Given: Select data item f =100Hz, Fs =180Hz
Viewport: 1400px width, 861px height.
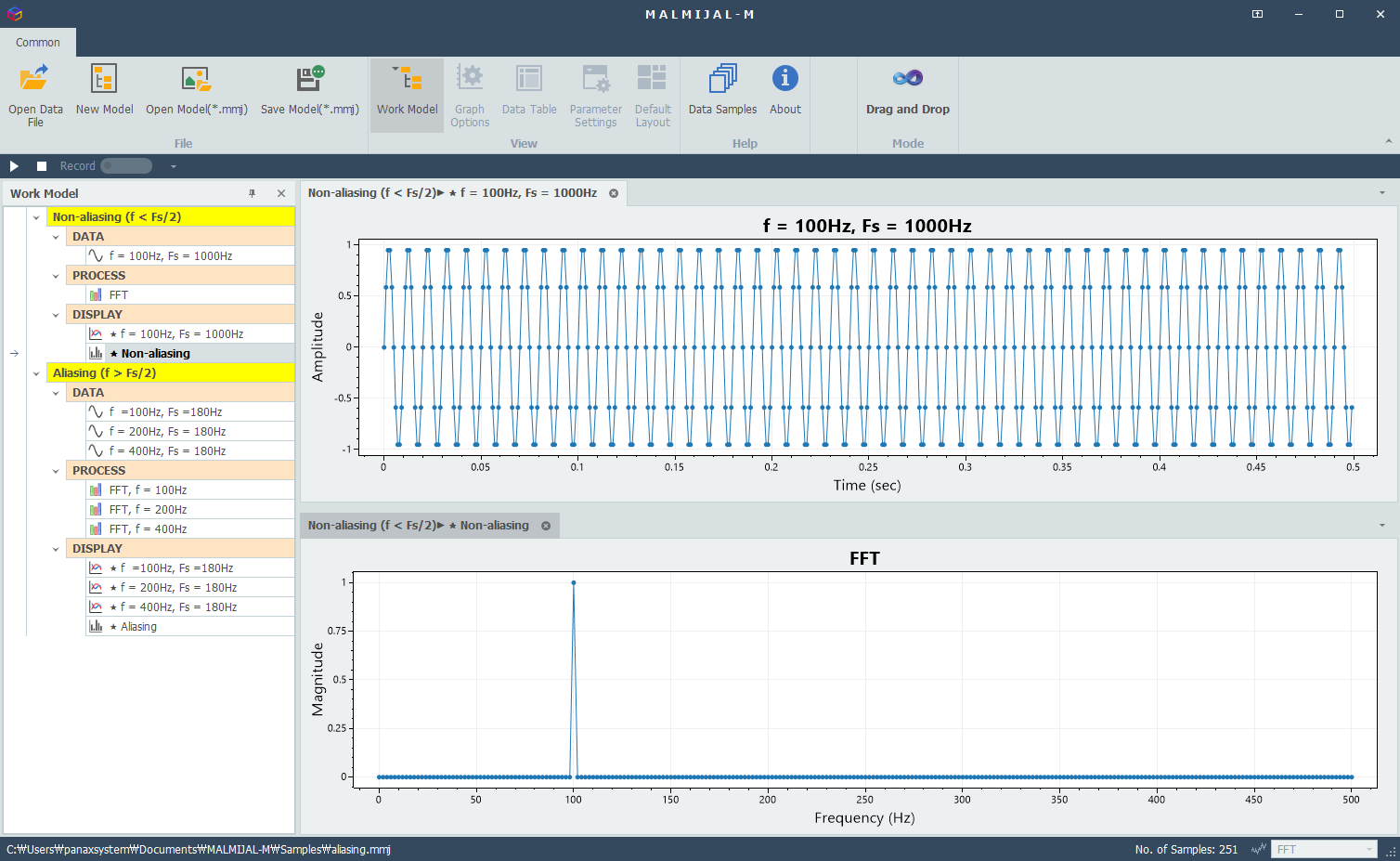Looking at the screenshot, I should [x=189, y=411].
